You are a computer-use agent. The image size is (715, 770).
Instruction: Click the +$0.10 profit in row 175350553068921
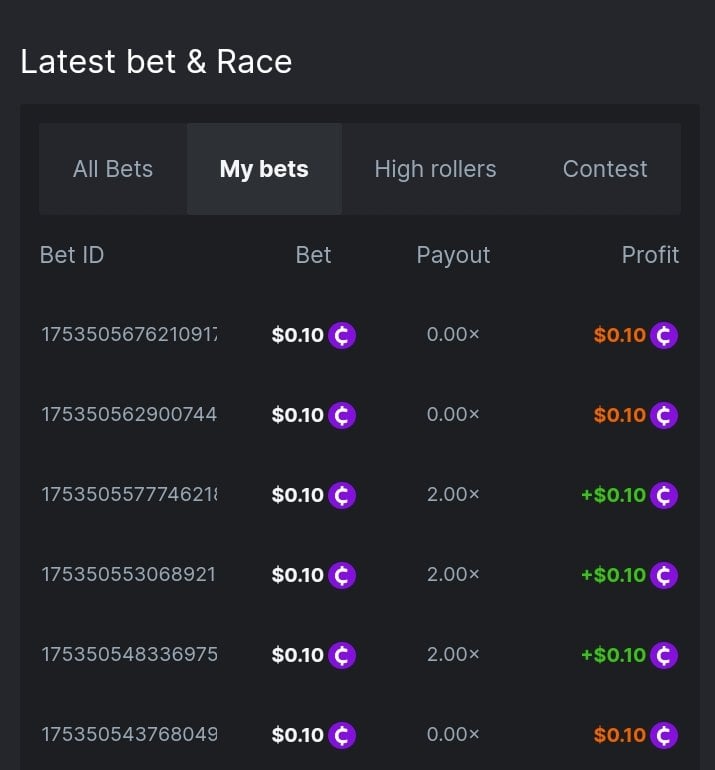pyautogui.click(x=613, y=575)
